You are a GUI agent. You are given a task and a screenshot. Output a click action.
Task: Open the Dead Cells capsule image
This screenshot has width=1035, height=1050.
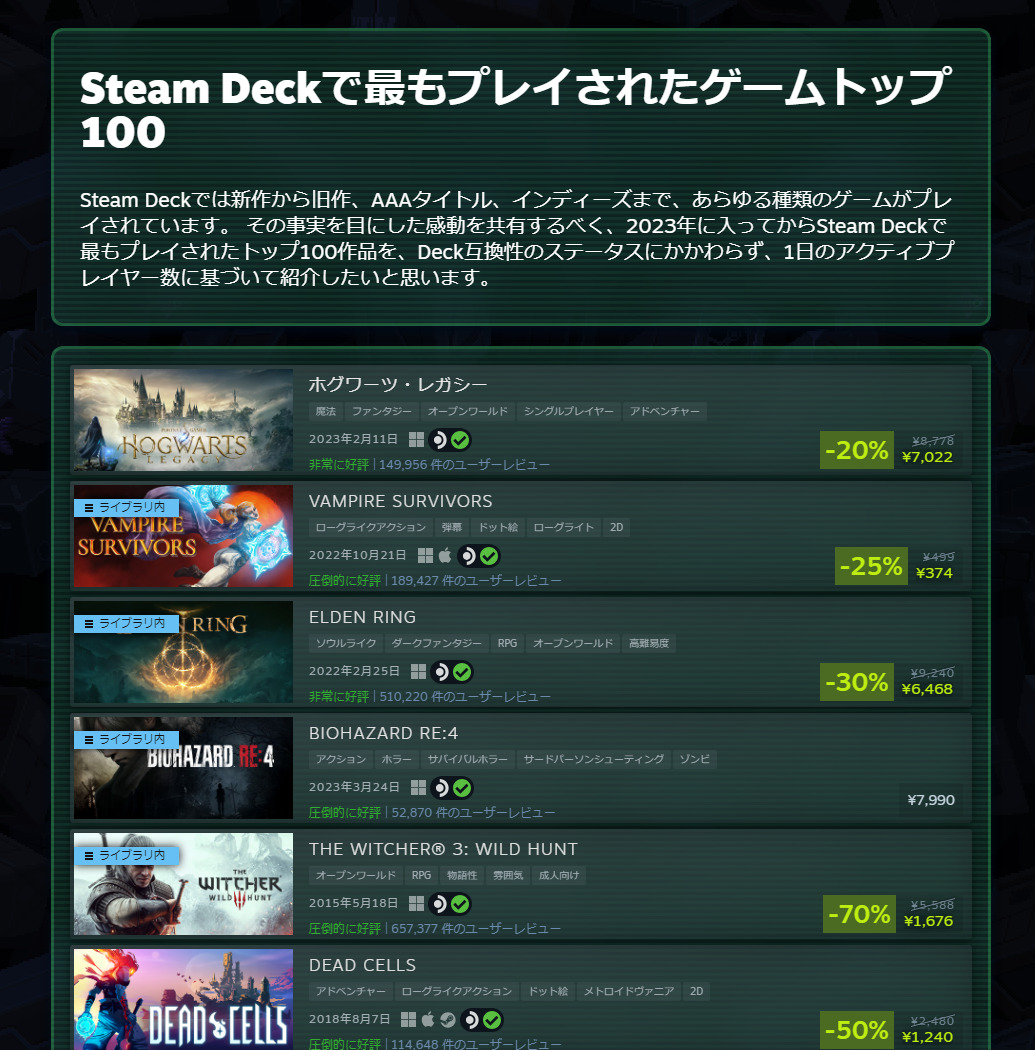tap(183, 999)
